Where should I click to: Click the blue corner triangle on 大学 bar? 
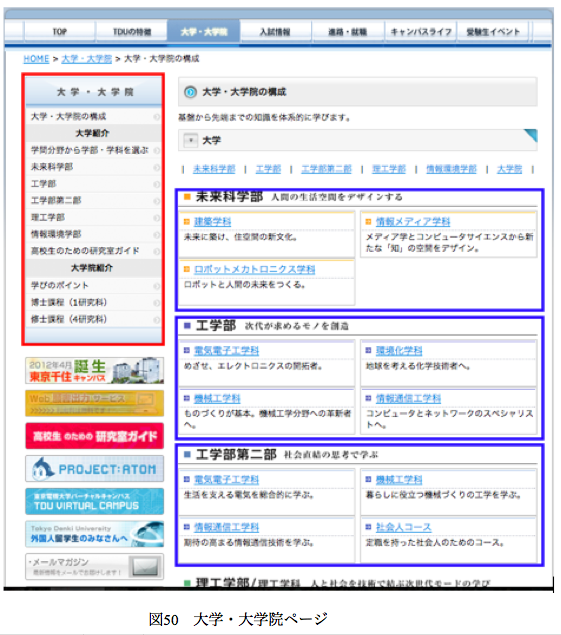[x=531, y=135]
